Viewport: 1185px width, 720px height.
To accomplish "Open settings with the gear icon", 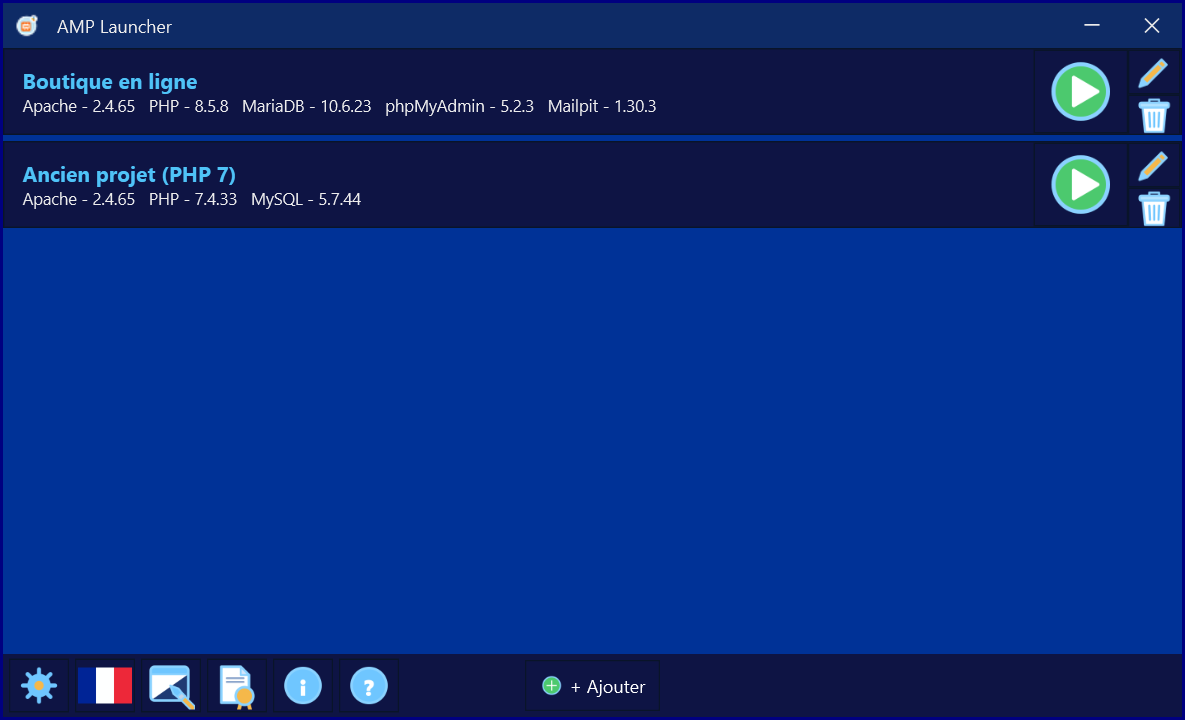I will click(39, 686).
